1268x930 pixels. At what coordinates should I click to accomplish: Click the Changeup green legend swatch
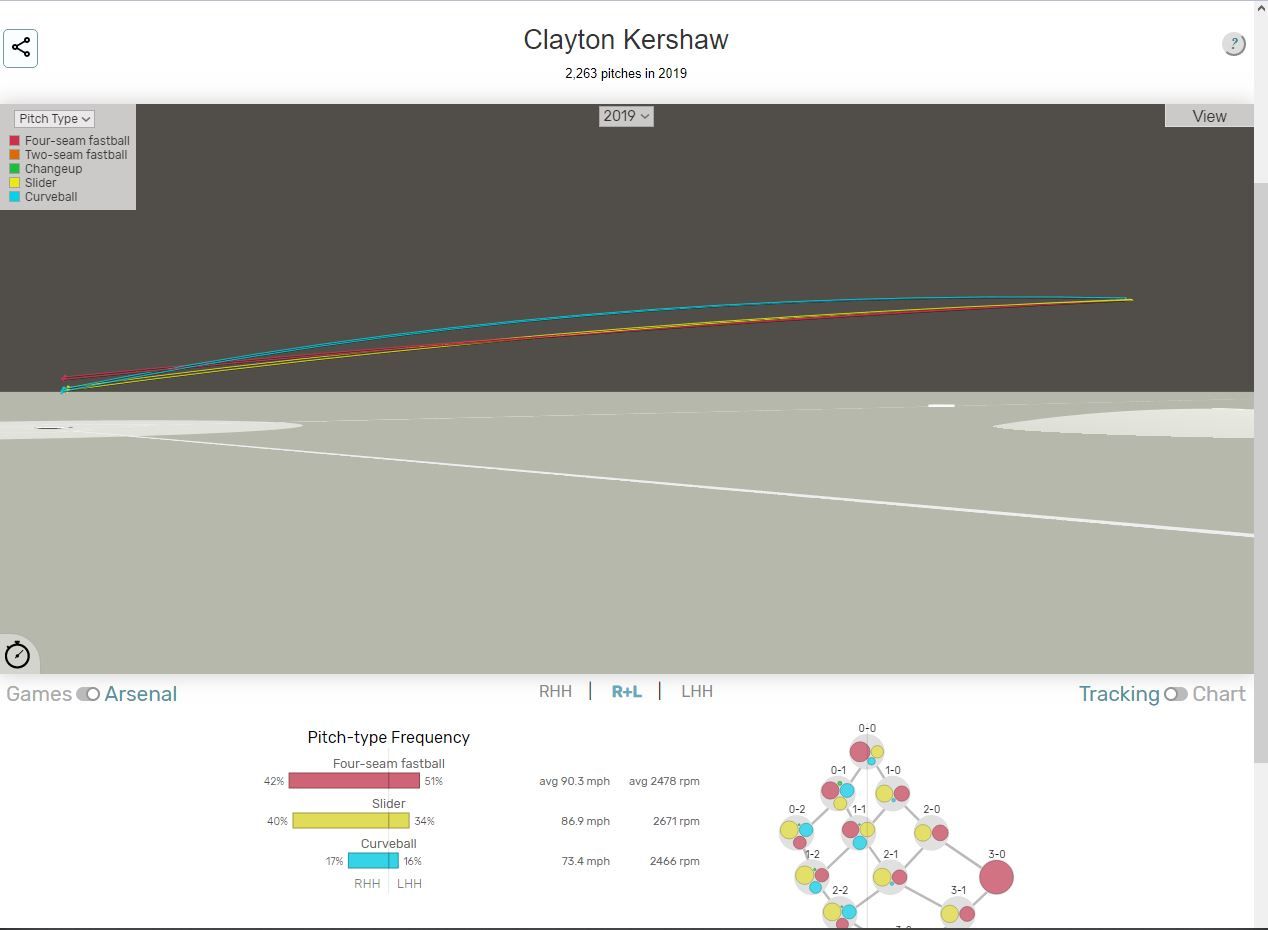15,169
